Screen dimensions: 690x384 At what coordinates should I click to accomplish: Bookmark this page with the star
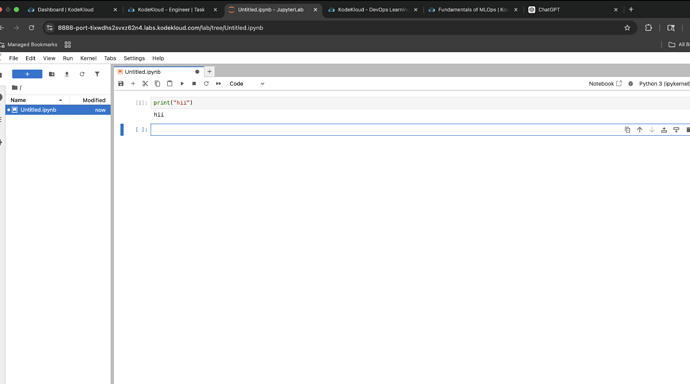627,28
